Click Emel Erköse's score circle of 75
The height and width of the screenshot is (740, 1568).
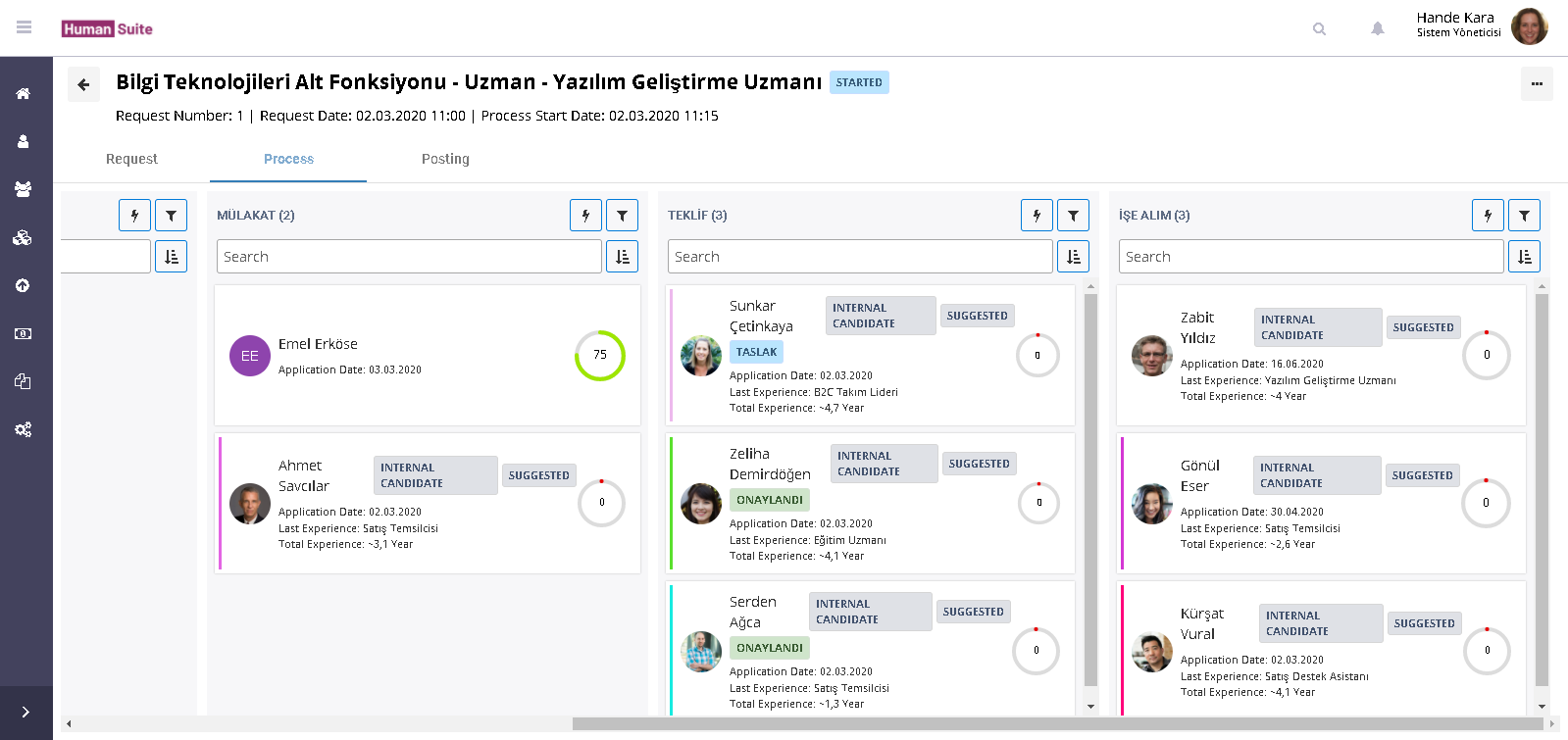pos(599,355)
